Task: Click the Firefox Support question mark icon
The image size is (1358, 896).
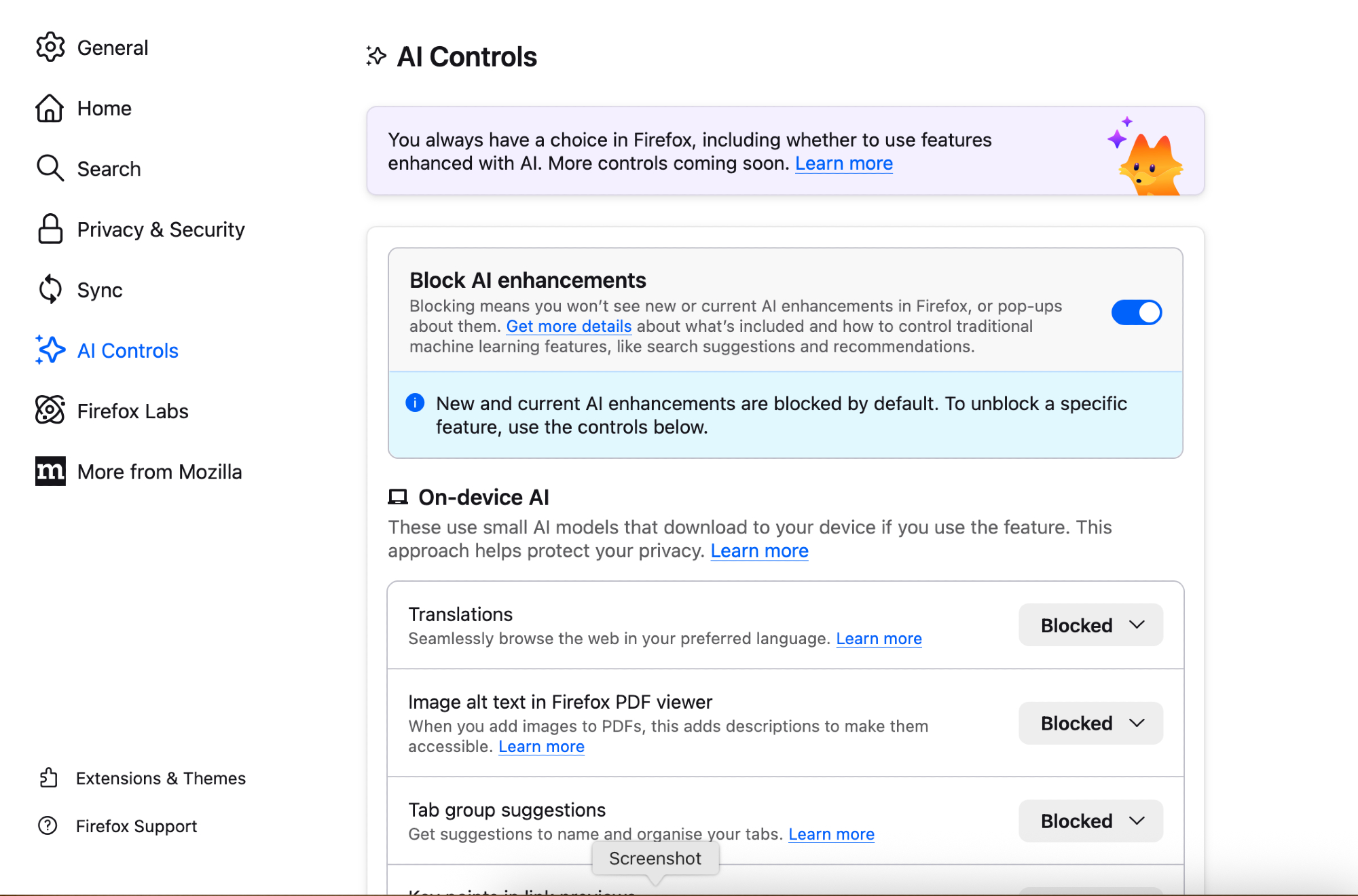Action: pyautogui.click(x=48, y=825)
